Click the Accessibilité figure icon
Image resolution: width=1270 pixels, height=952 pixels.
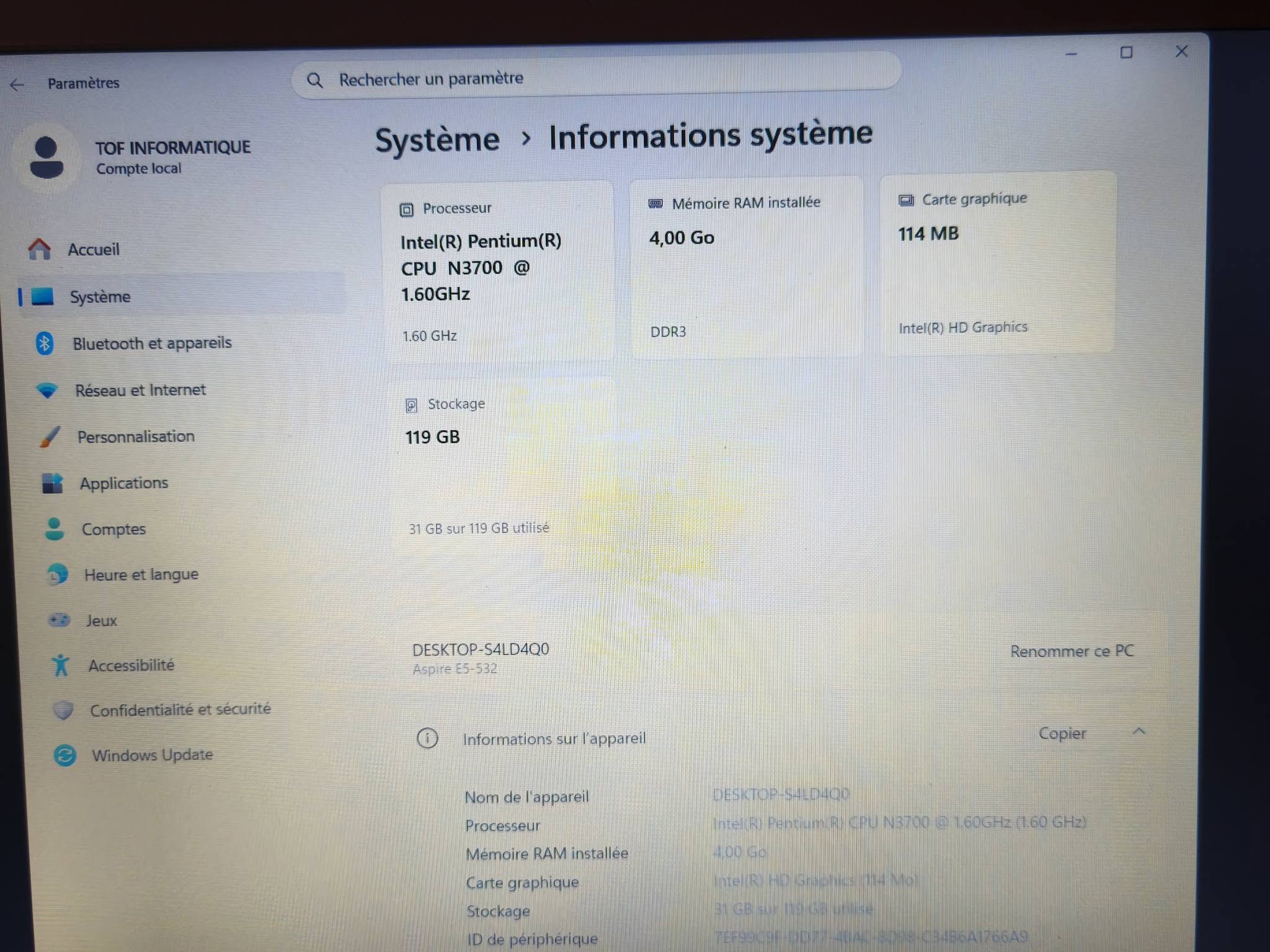(x=61, y=666)
